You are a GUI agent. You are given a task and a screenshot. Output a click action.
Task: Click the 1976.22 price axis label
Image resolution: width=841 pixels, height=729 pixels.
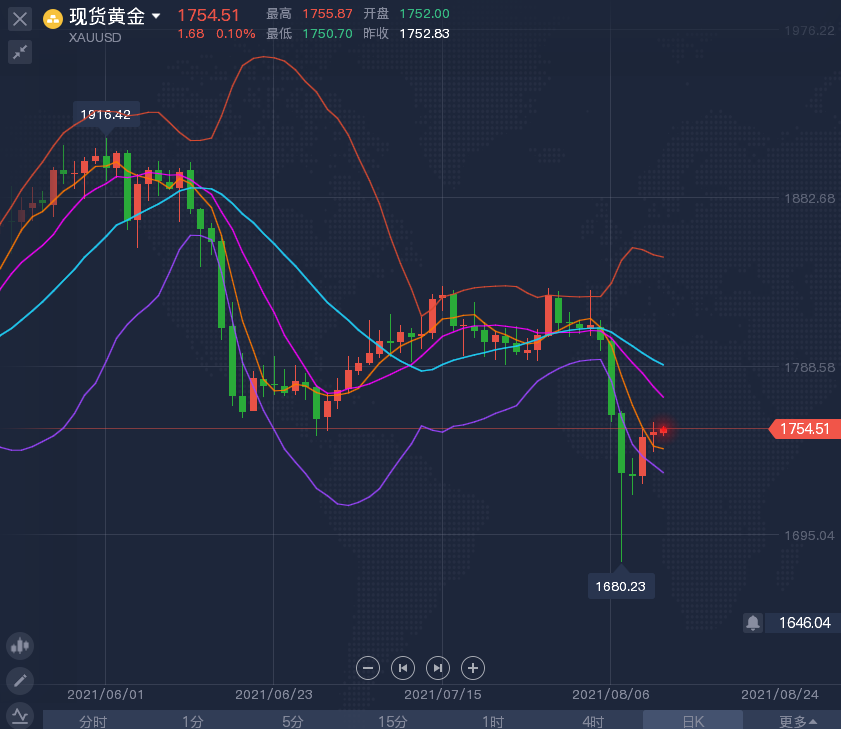(809, 31)
